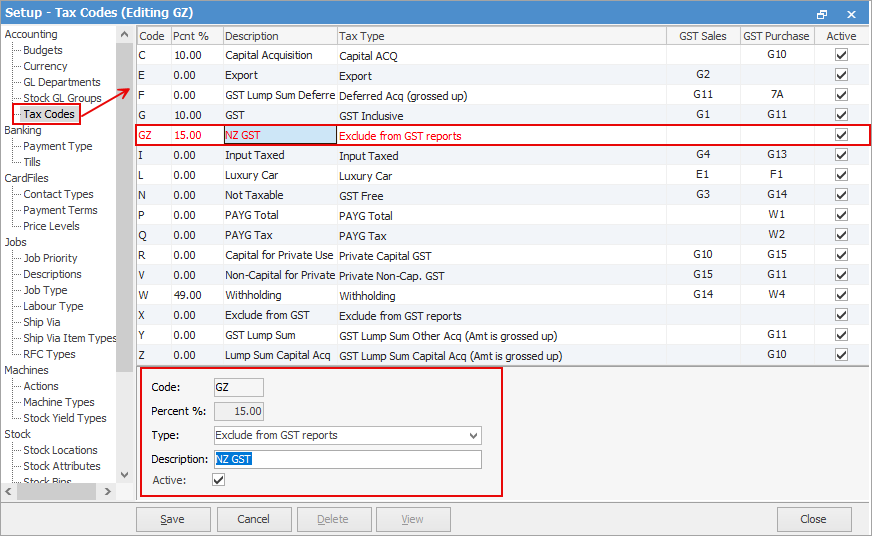Screen dimensions: 872x536
Task: Click the tree horizontal scrollbar thumb
Action: [56, 492]
